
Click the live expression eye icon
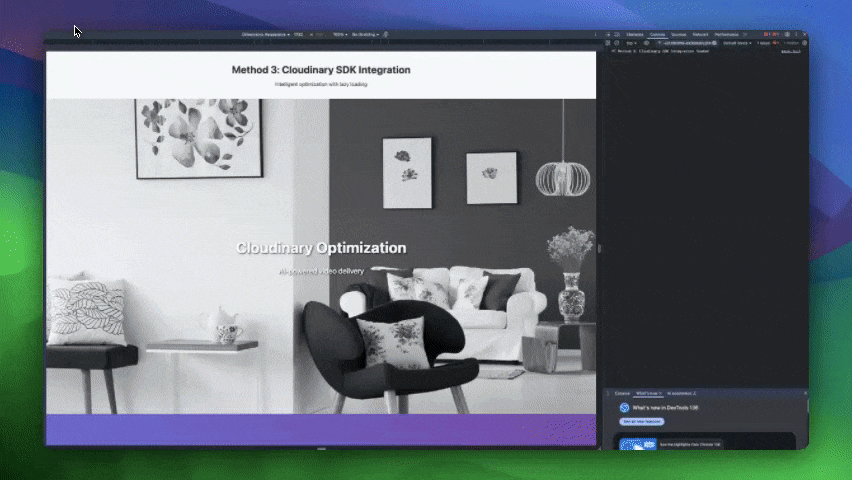[647, 43]
